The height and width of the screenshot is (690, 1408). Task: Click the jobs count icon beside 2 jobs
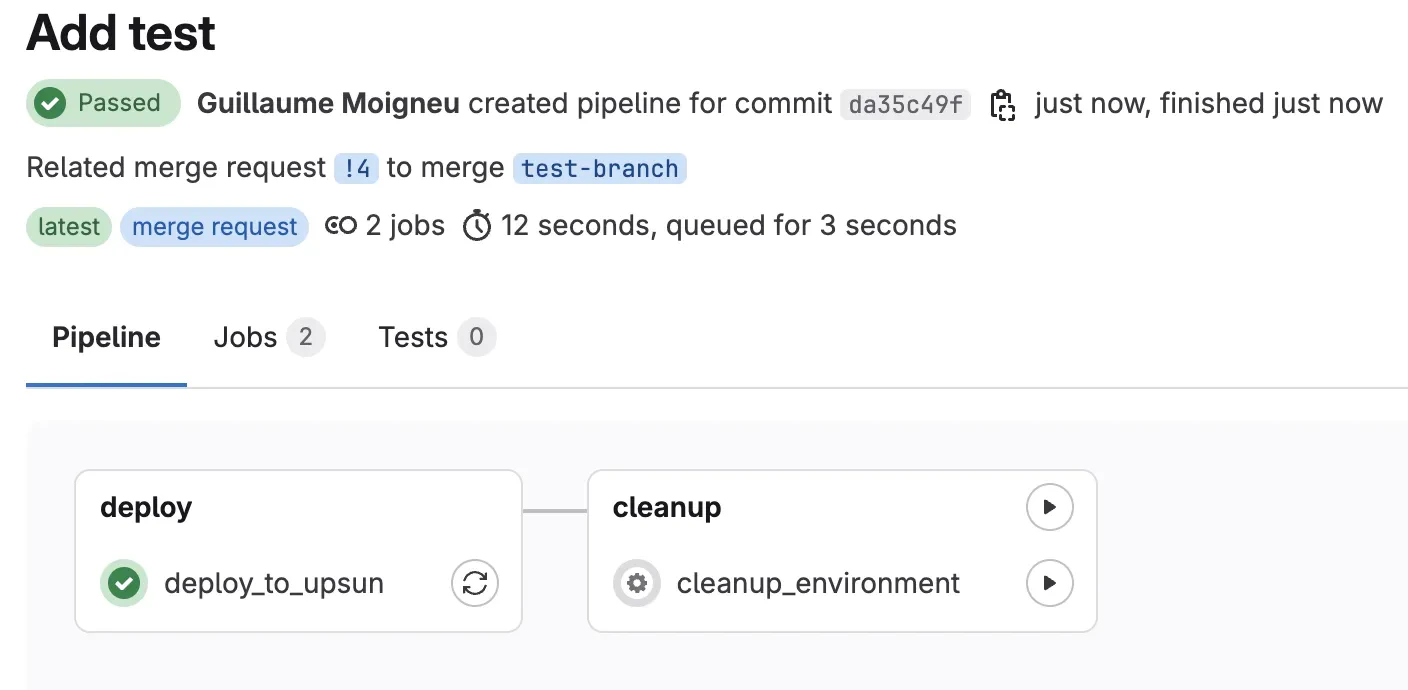coord(341,226)
